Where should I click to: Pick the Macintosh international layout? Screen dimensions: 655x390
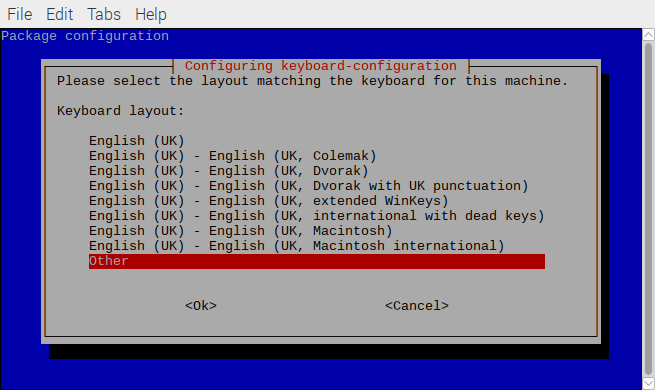(x=297, y=246)
